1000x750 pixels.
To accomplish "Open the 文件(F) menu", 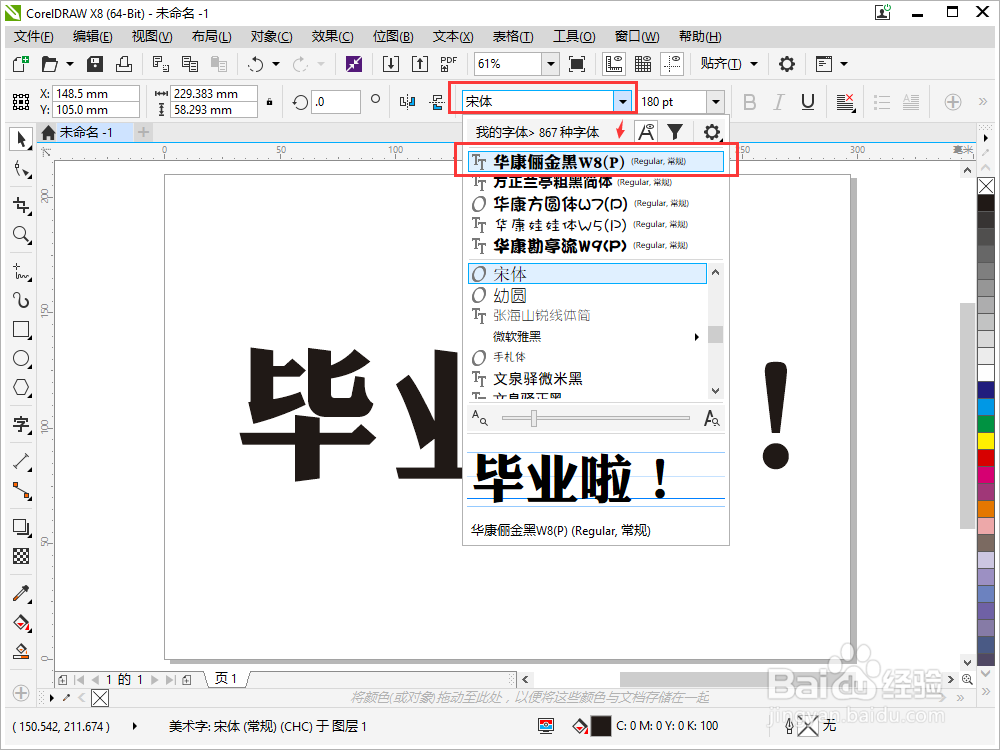I will 34,37.
